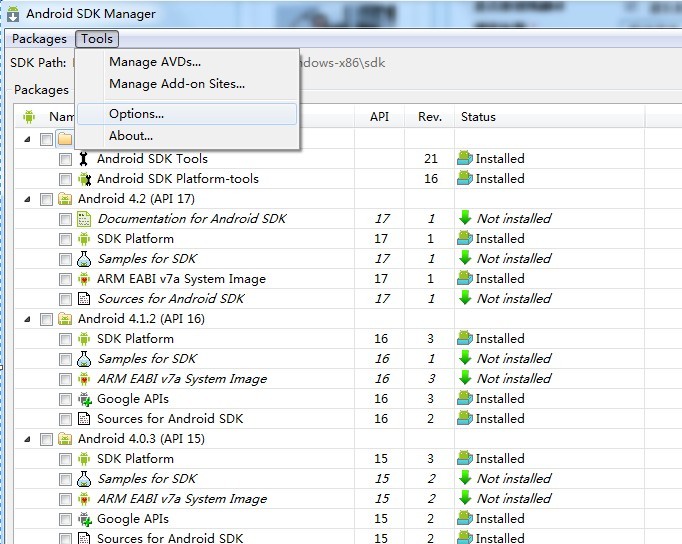Select Options in the Tools menu
Screen dimensions: 682x544
(x=187, y=114)
